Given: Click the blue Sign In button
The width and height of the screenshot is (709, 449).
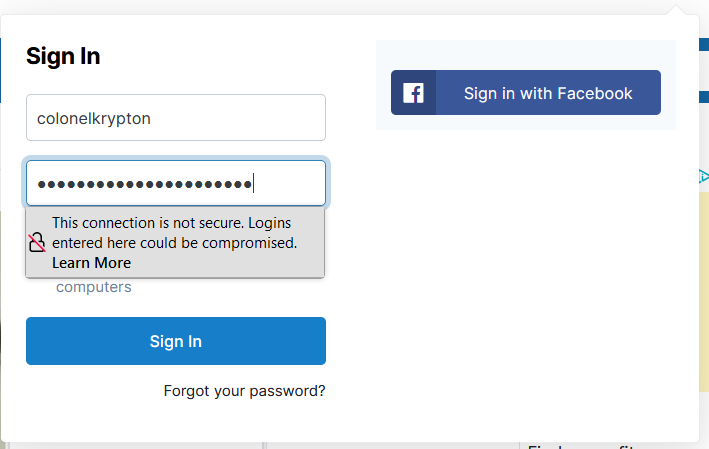Looking at the screenshot, I should click(176, 341).
